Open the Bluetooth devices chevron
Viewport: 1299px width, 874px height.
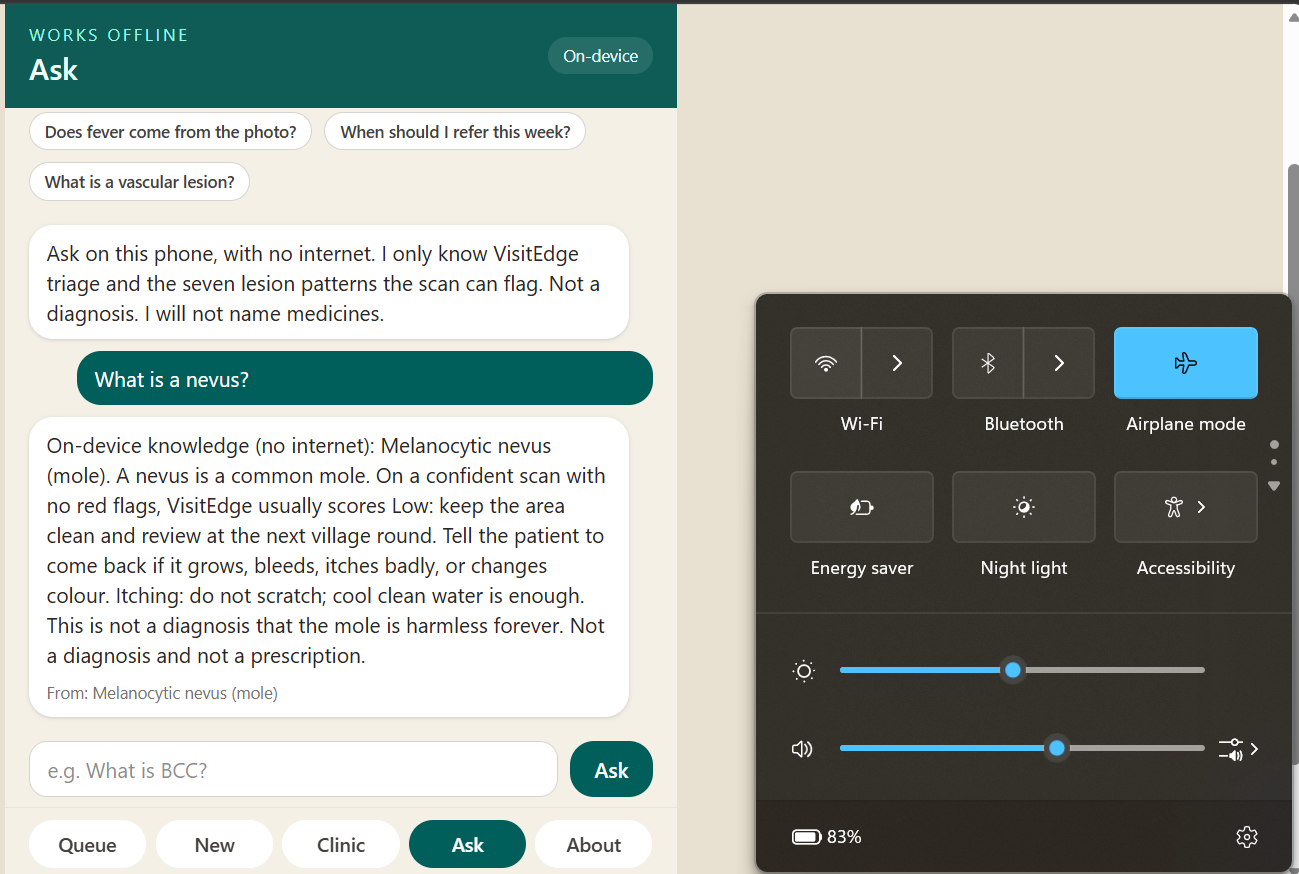(1059, 363)
